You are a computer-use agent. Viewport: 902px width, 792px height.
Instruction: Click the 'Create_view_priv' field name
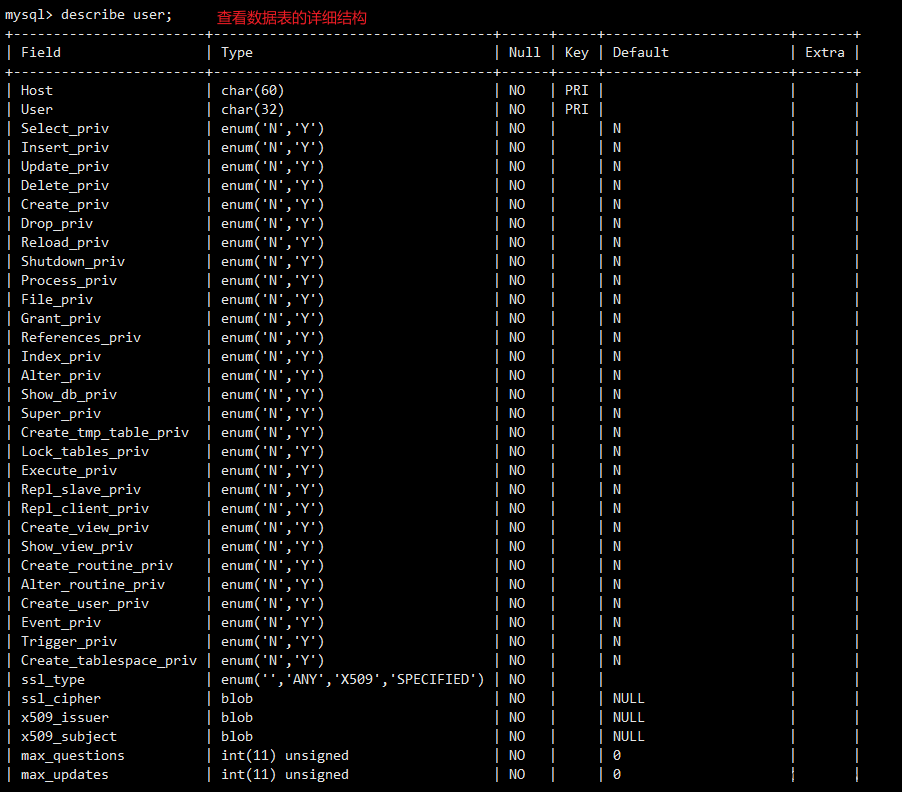point(85,527)
